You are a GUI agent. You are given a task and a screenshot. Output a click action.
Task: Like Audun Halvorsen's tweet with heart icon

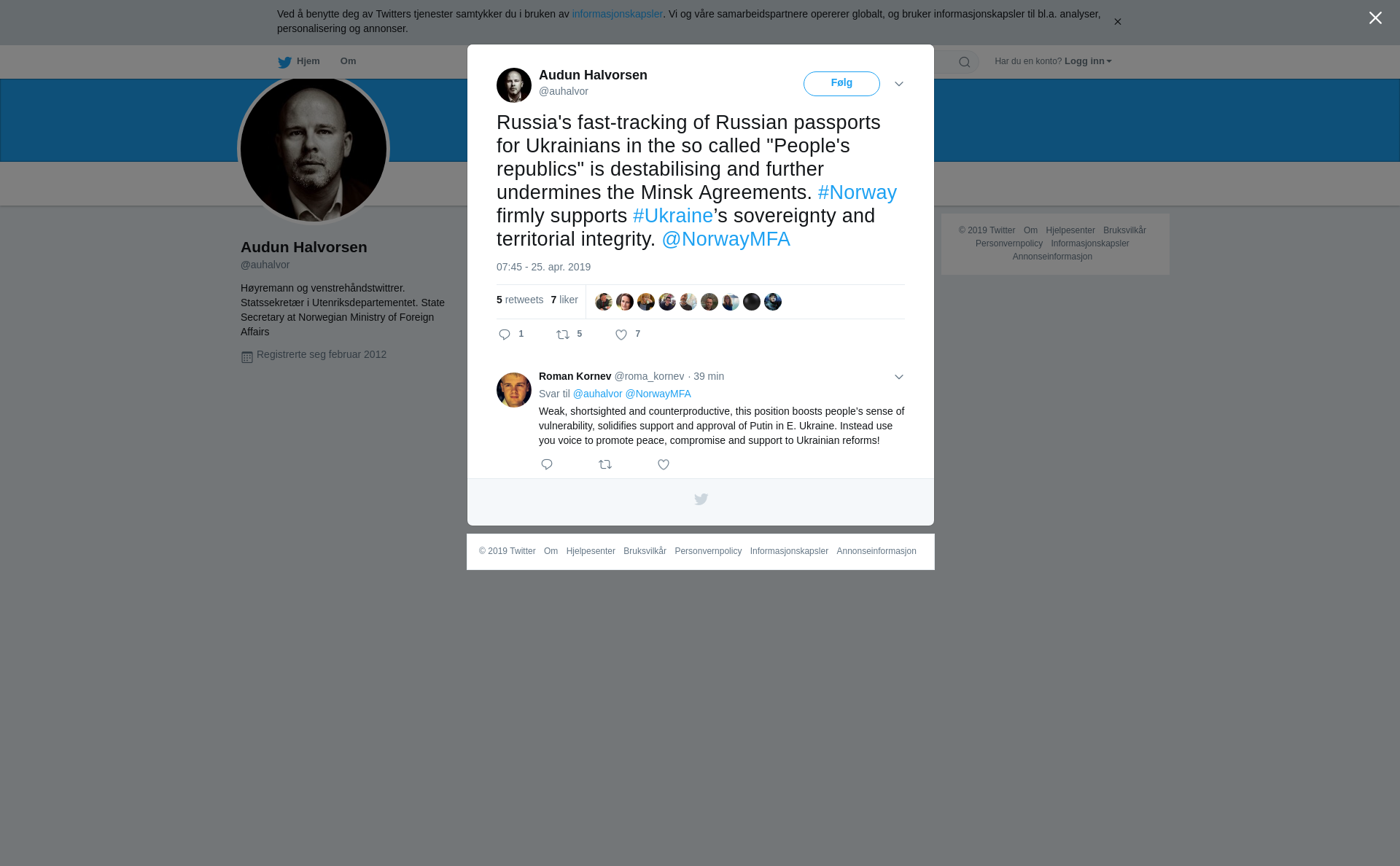coord(621,335)
